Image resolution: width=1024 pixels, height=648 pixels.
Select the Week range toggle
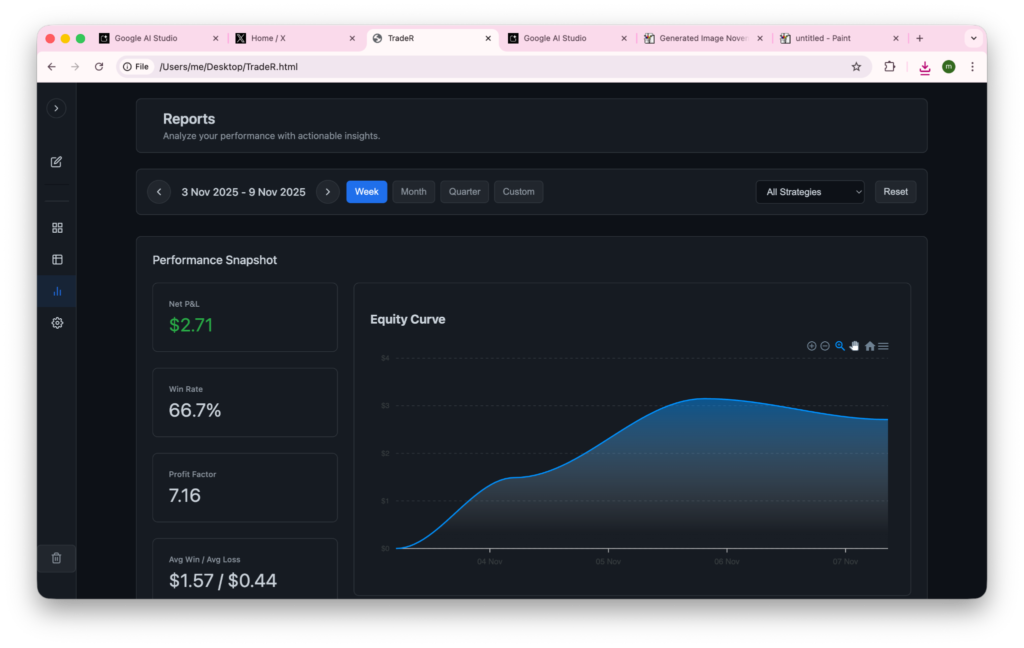[x=366, y=192]
